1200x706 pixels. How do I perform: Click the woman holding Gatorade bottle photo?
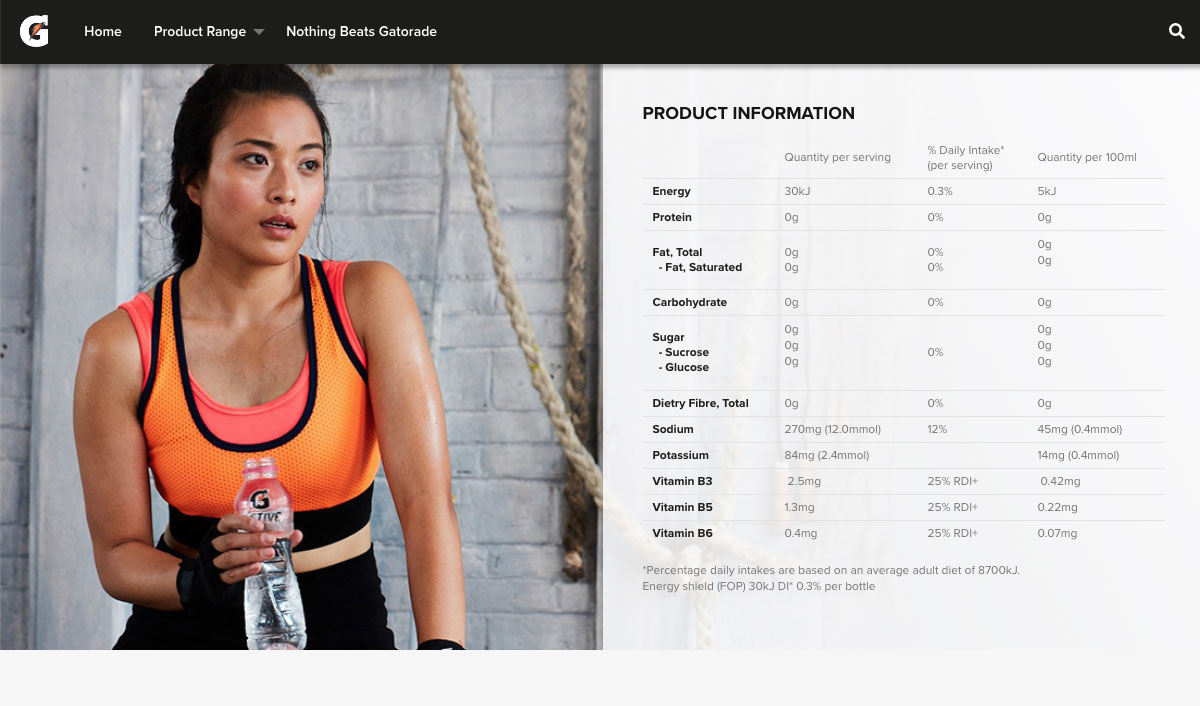coord(301,357)
